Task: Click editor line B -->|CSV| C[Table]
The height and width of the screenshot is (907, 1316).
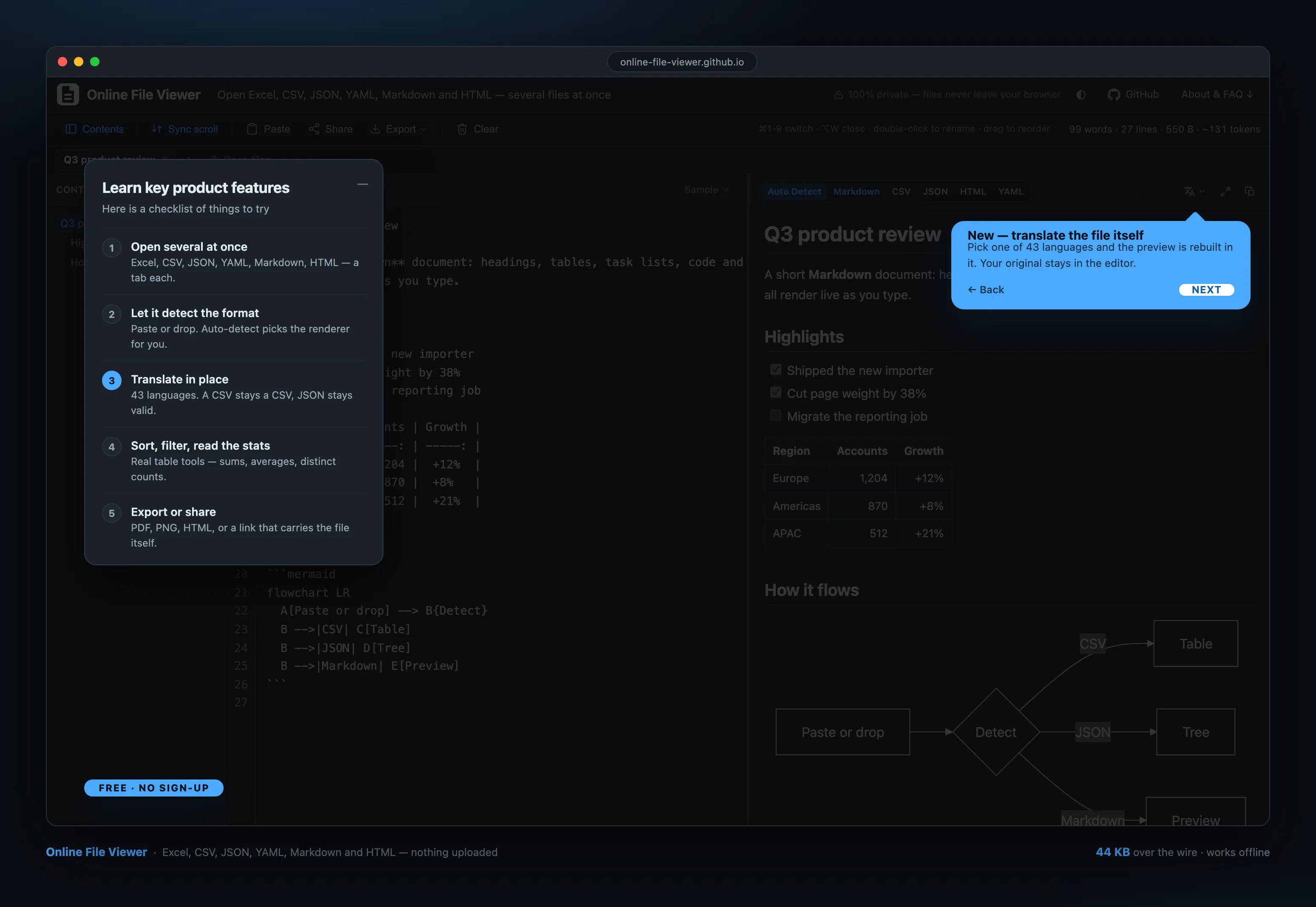Action: click(x=346, y=629)
